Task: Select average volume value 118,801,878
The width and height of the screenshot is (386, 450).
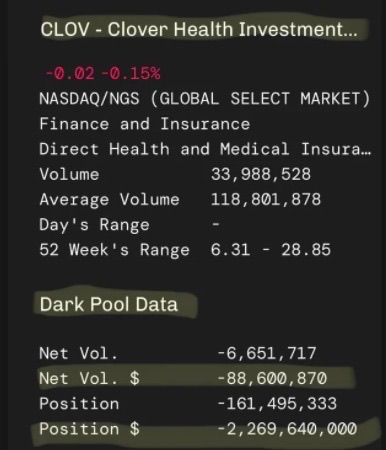Action: click(x=266, y=199)
